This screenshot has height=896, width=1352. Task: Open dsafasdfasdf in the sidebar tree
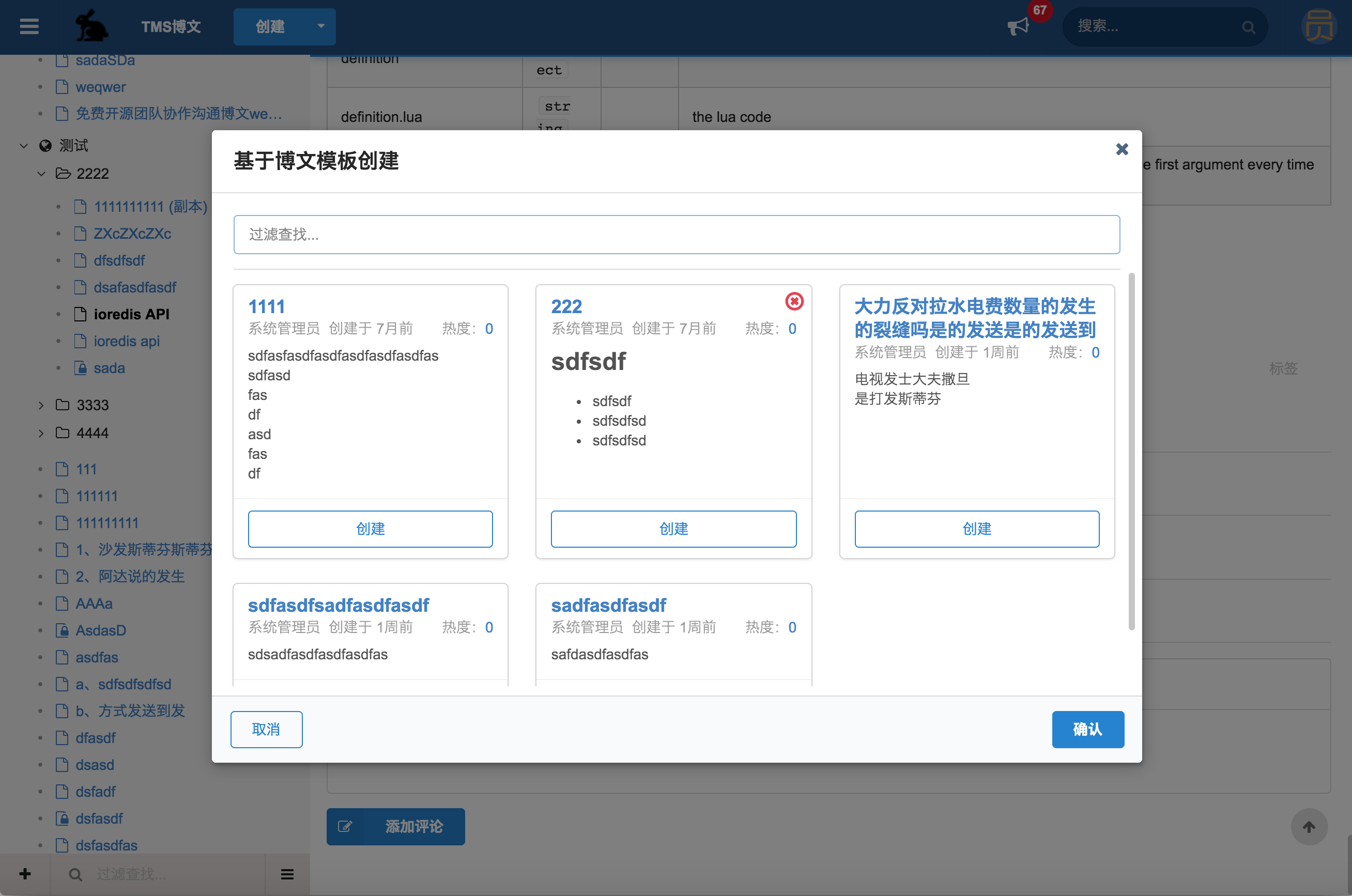135,287
